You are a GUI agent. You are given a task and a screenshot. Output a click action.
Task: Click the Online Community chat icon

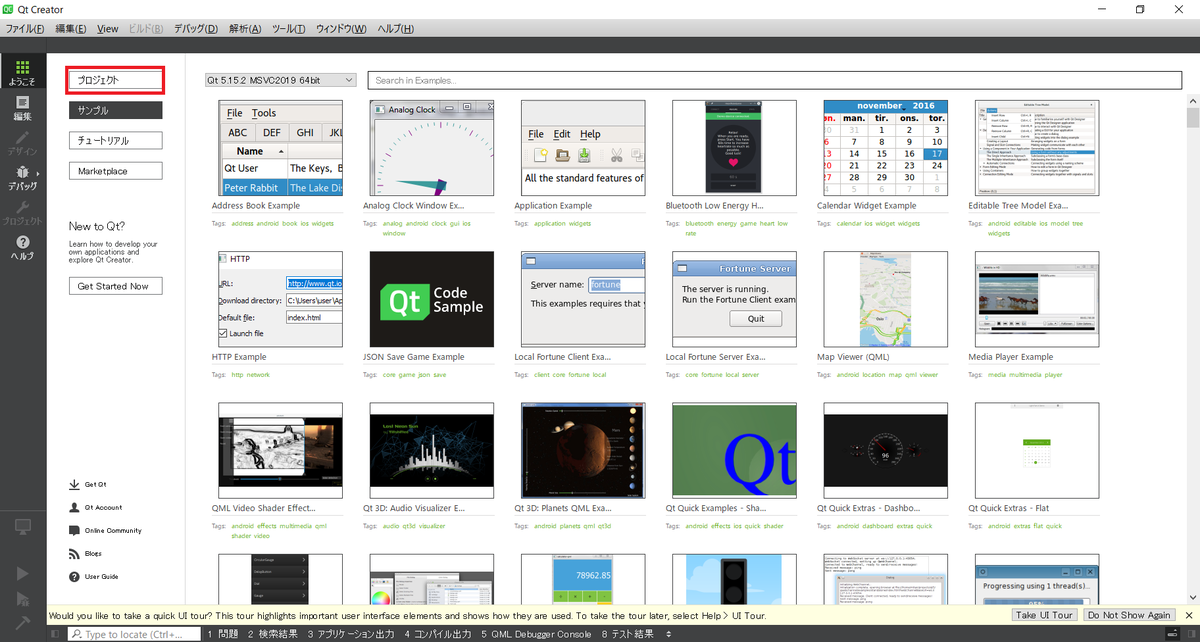pos(74,530)
